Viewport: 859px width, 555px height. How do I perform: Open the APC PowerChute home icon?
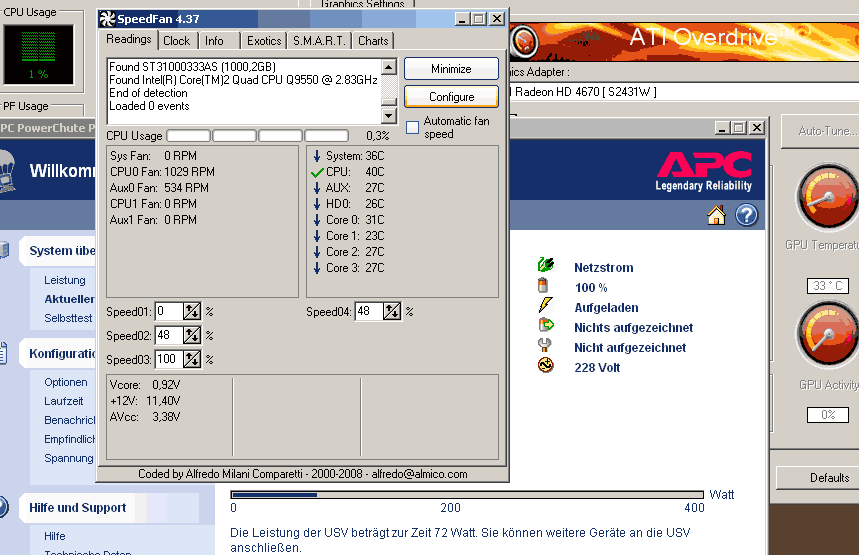(716, 215)
